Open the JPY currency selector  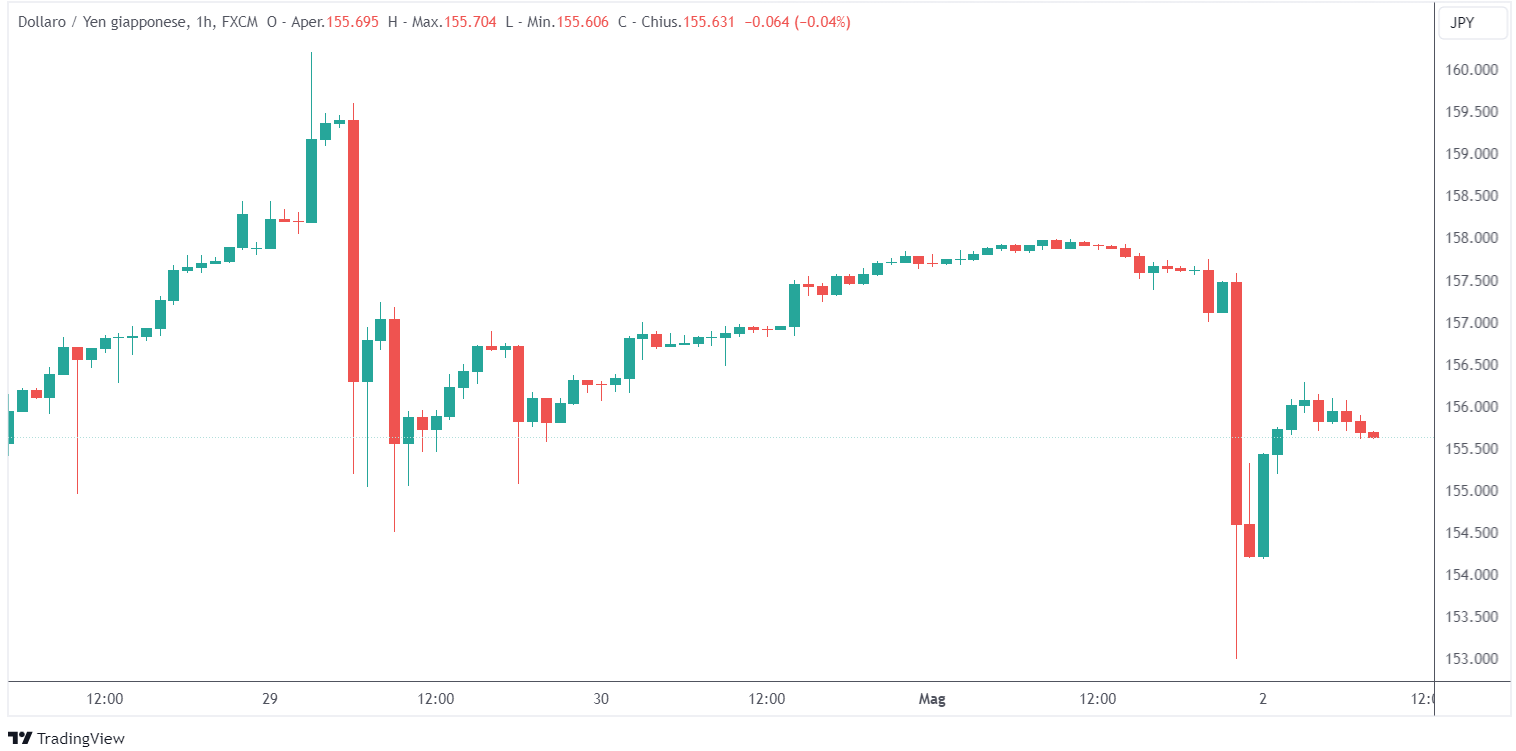point(1472,23)
